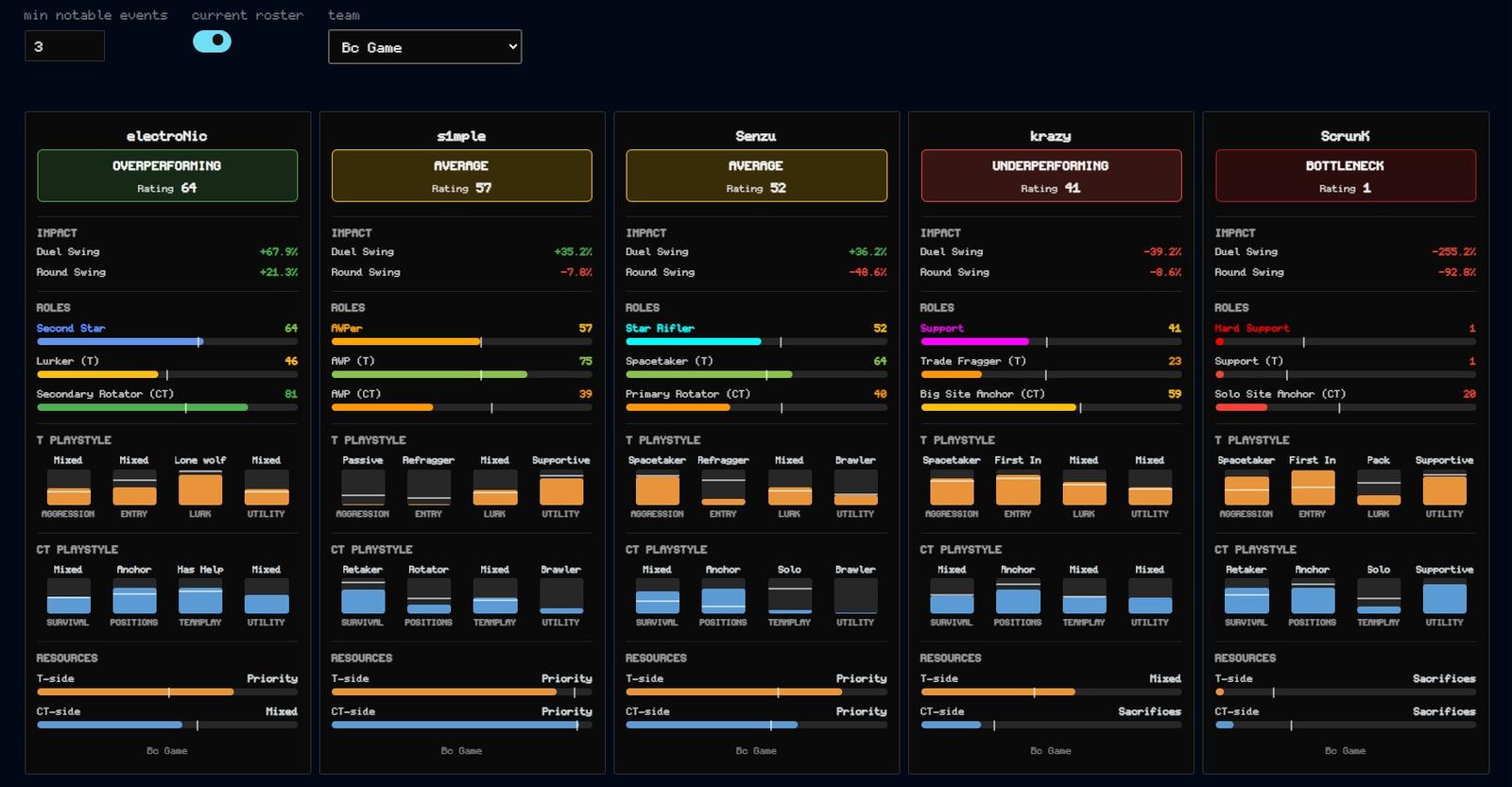Click krazy's Support role bar
Screen dimensions: 1512x787
tap(1051, 342)
